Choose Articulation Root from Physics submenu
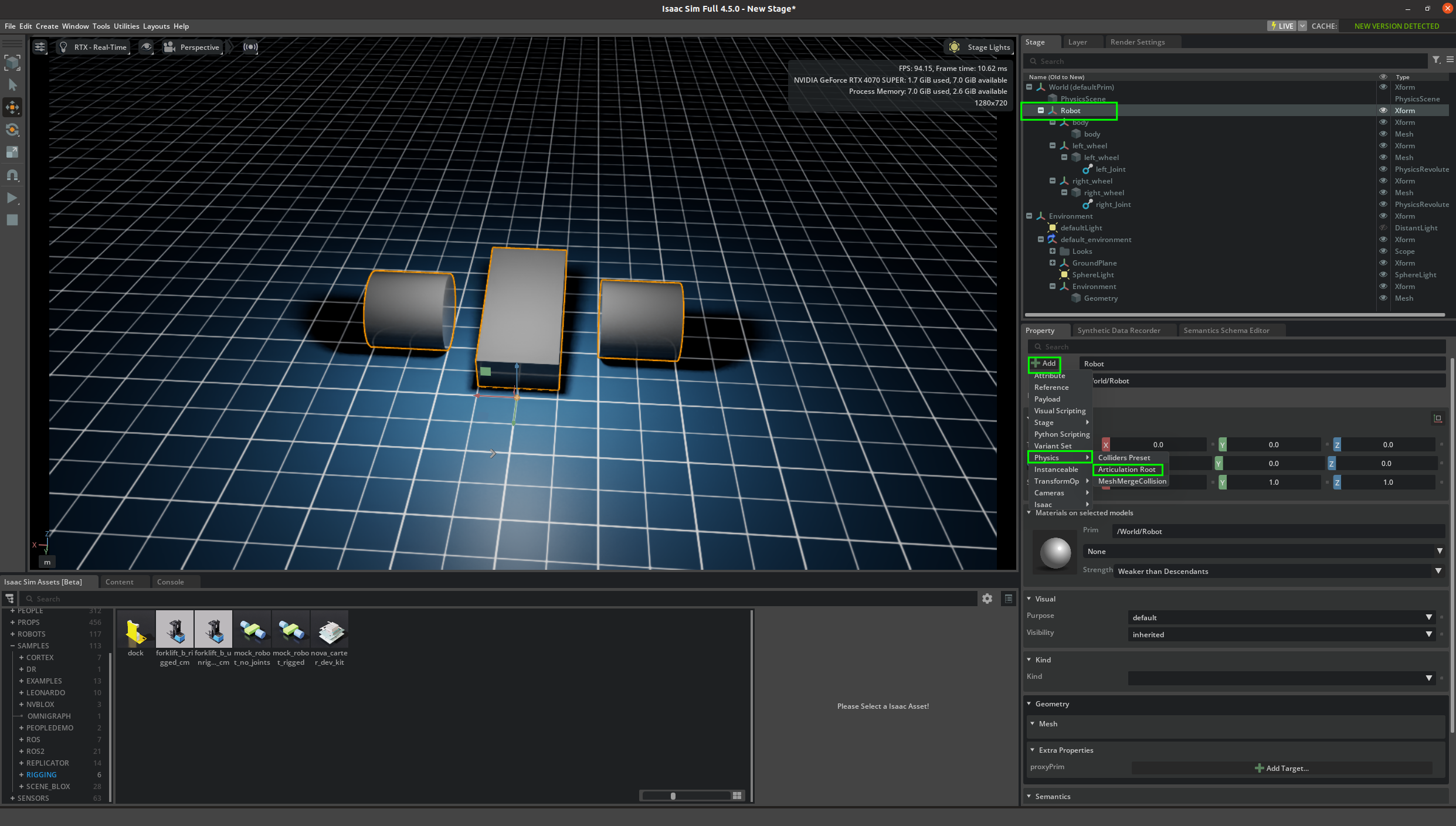1456x826 pixels. pos(1126,470)
